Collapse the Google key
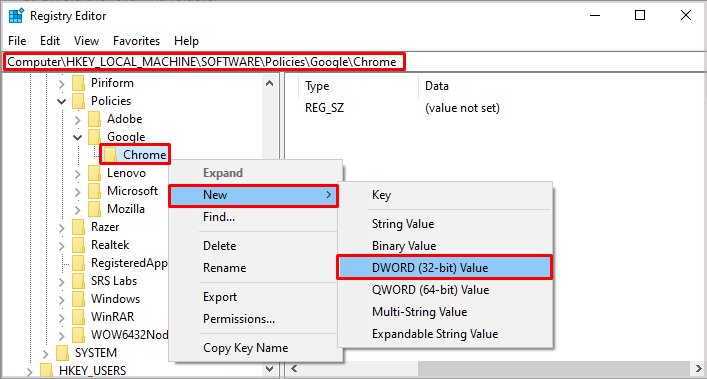The width and height of the screenshot is (707, 379). click(78, 137)
